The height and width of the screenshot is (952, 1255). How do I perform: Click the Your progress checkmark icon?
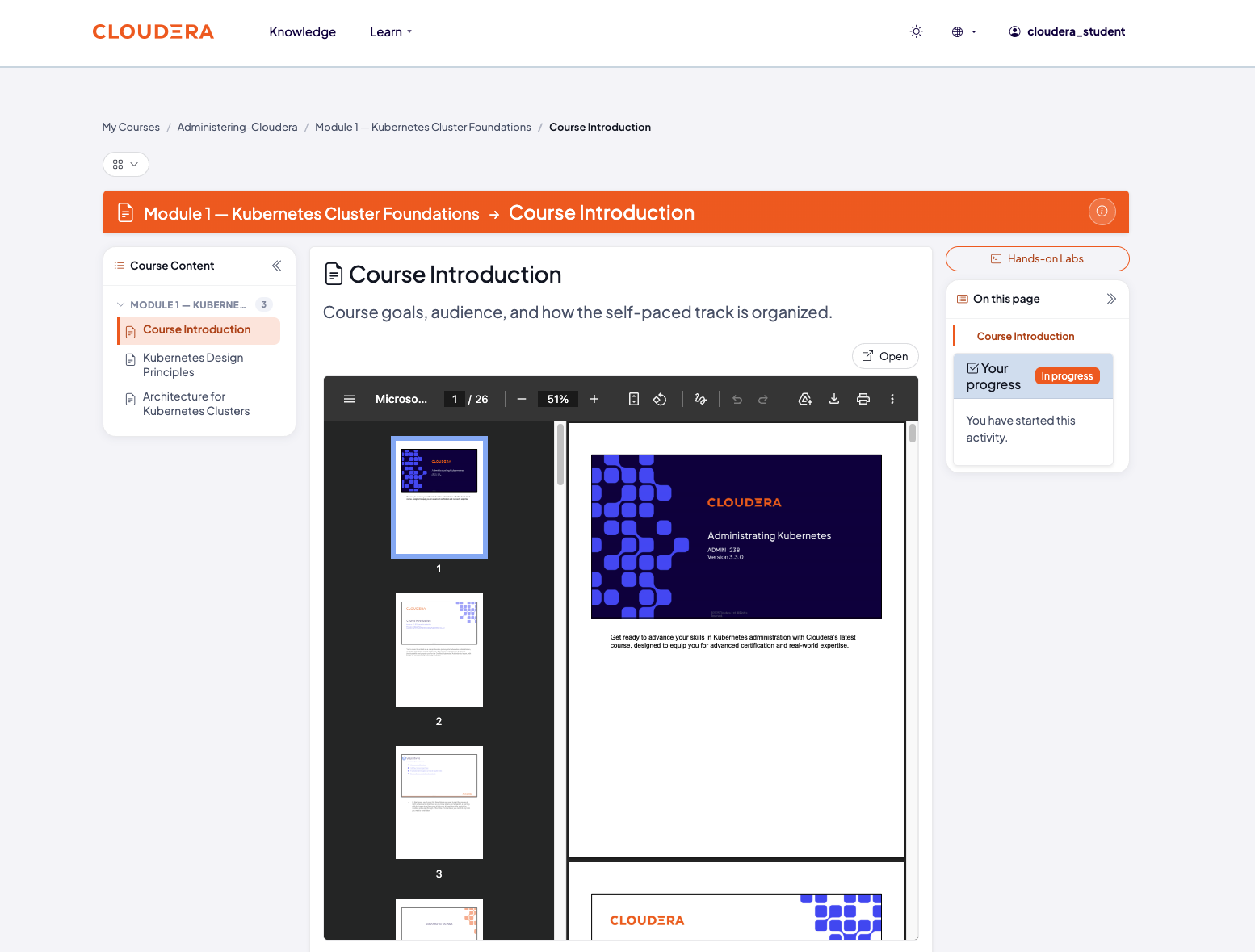973,368
